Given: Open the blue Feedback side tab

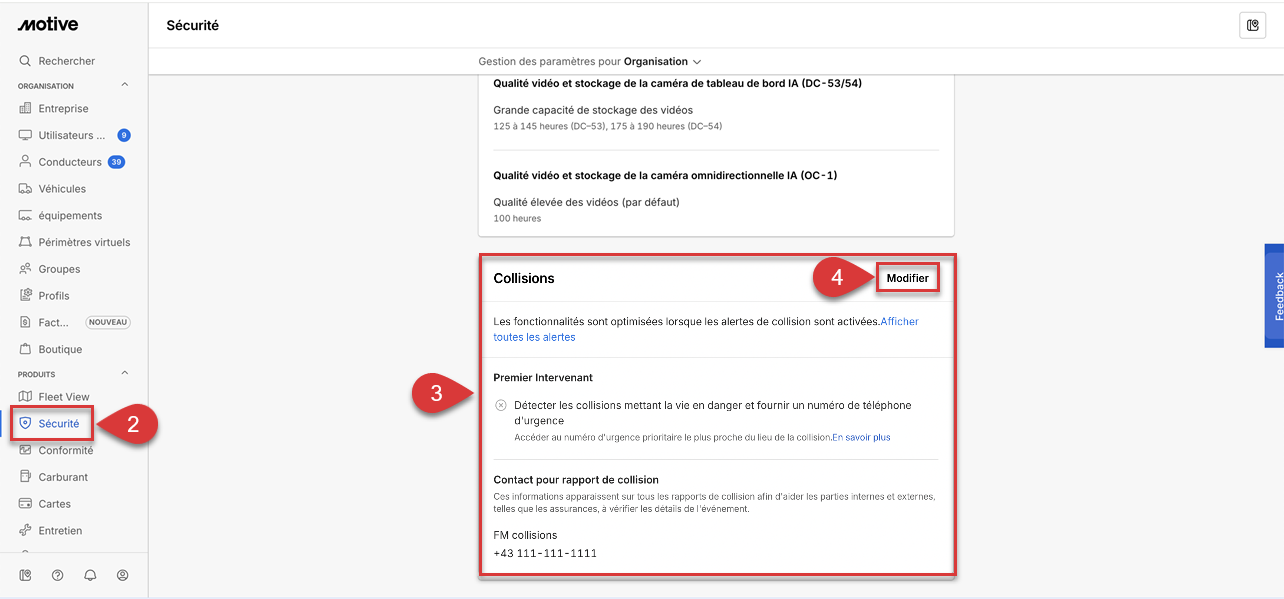Looking at the screenshot, I should click(x=1275, y=296).
